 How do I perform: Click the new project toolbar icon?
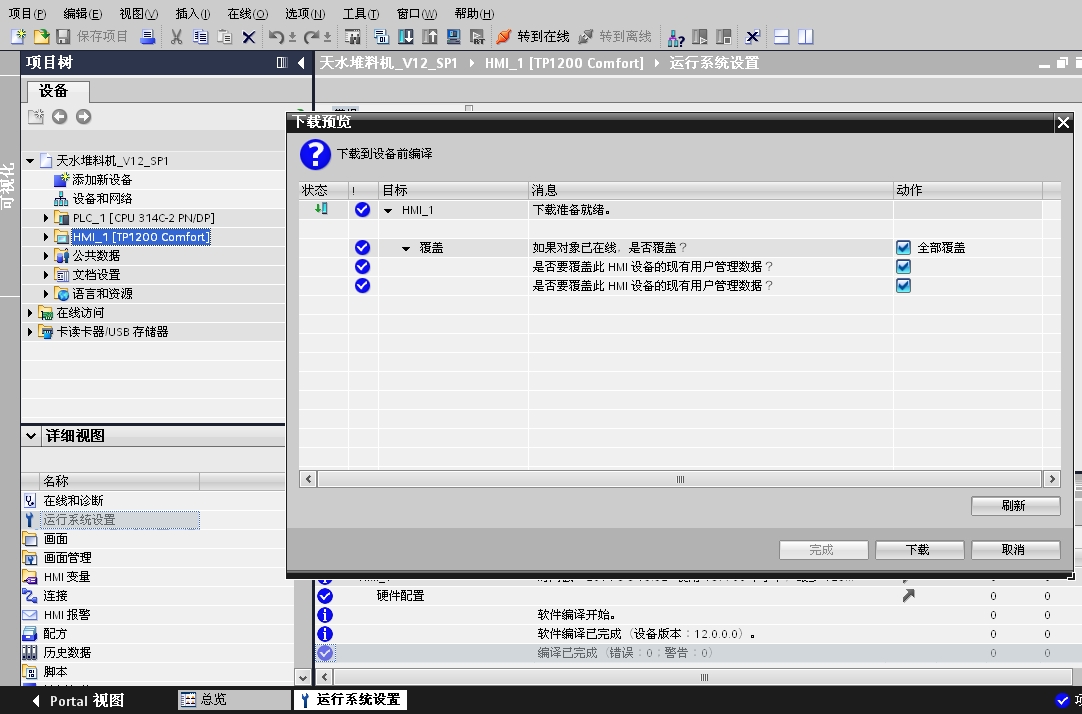tap(19, 37)
